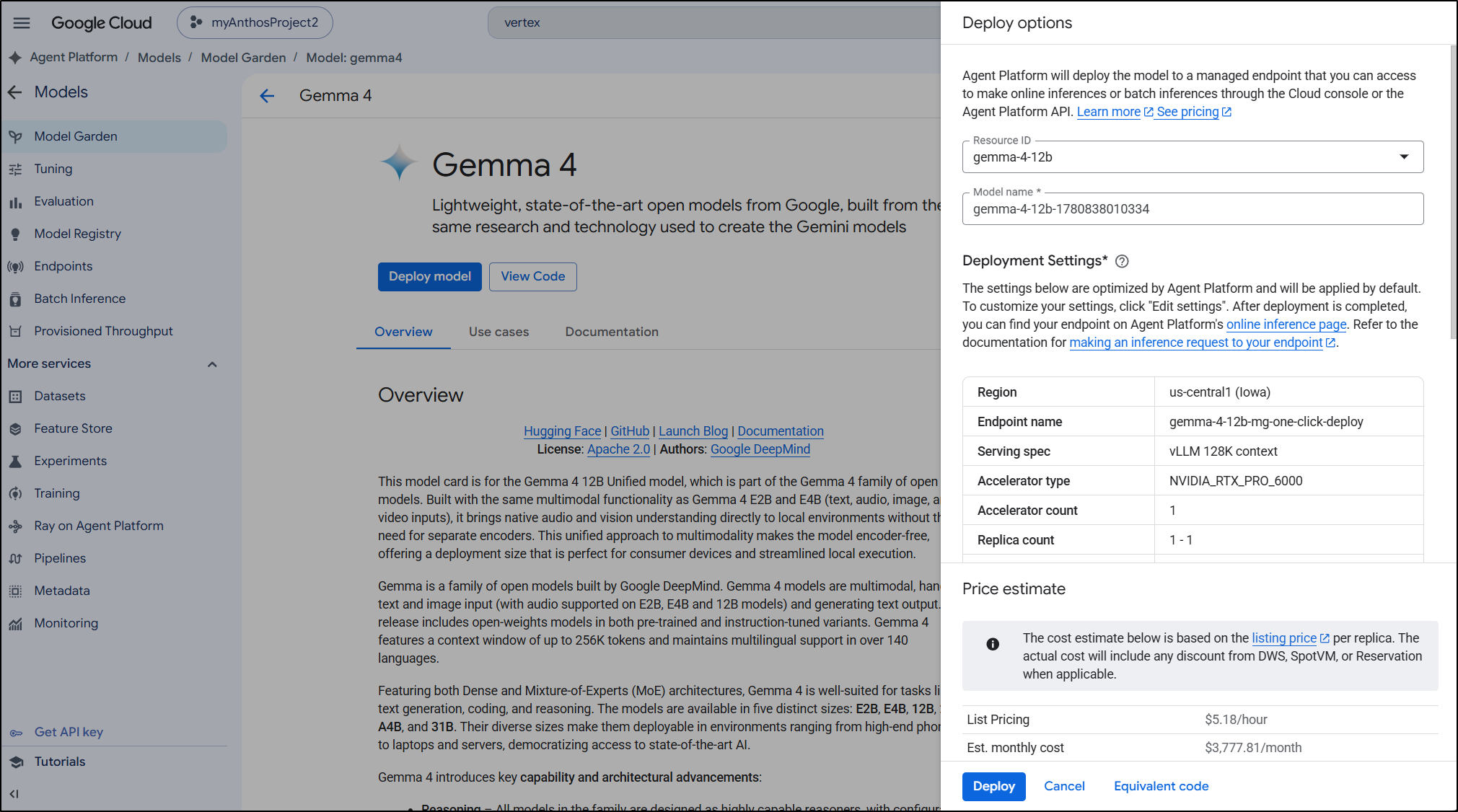Open Models in the breadcrumb
Image resolution: width=1458 pixels, height=812 pixels.
pyautogui.click(x=159, y=58)
